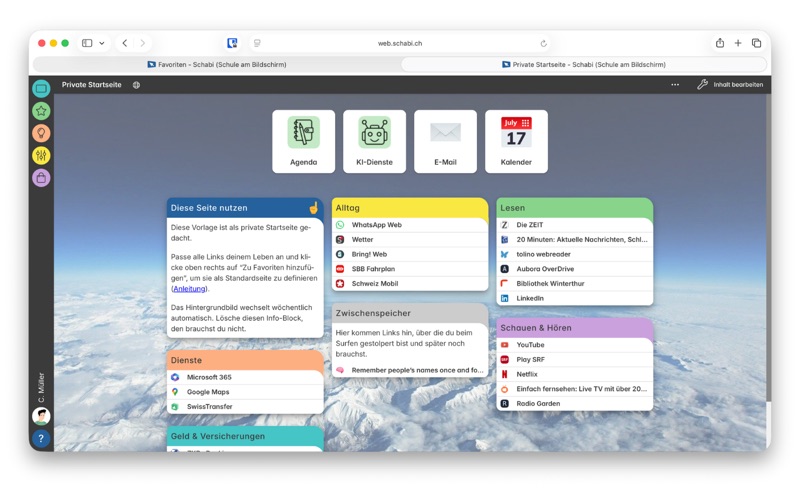
Task: Open favorites star icon in sidebar
Action: 41,111
